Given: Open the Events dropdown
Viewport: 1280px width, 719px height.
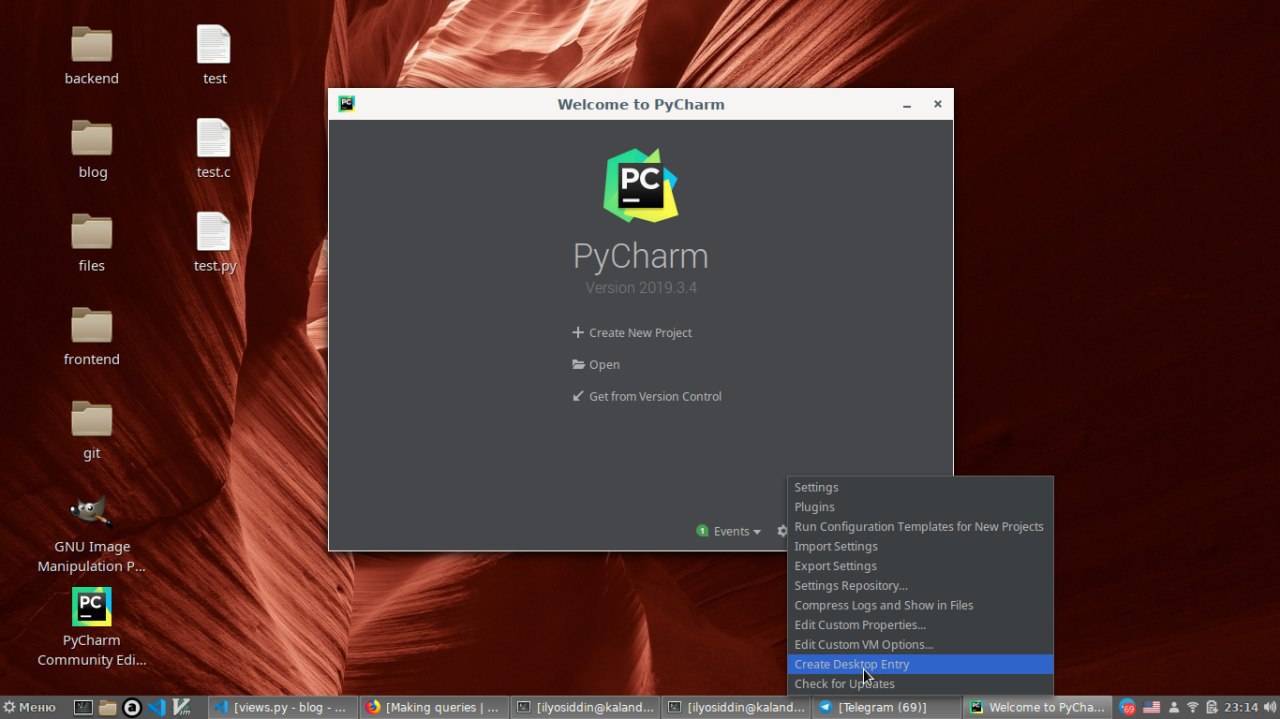Looking at the screenshot, I should [729, 531].
